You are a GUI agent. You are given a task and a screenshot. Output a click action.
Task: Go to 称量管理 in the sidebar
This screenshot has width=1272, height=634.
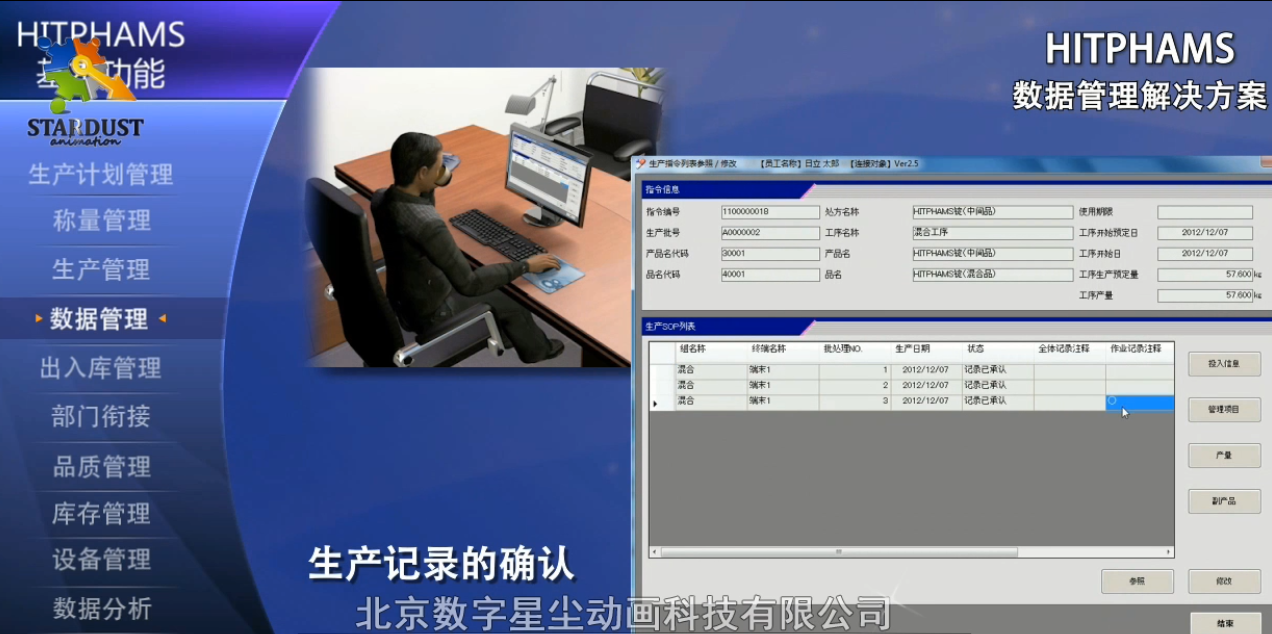[101, 221]
